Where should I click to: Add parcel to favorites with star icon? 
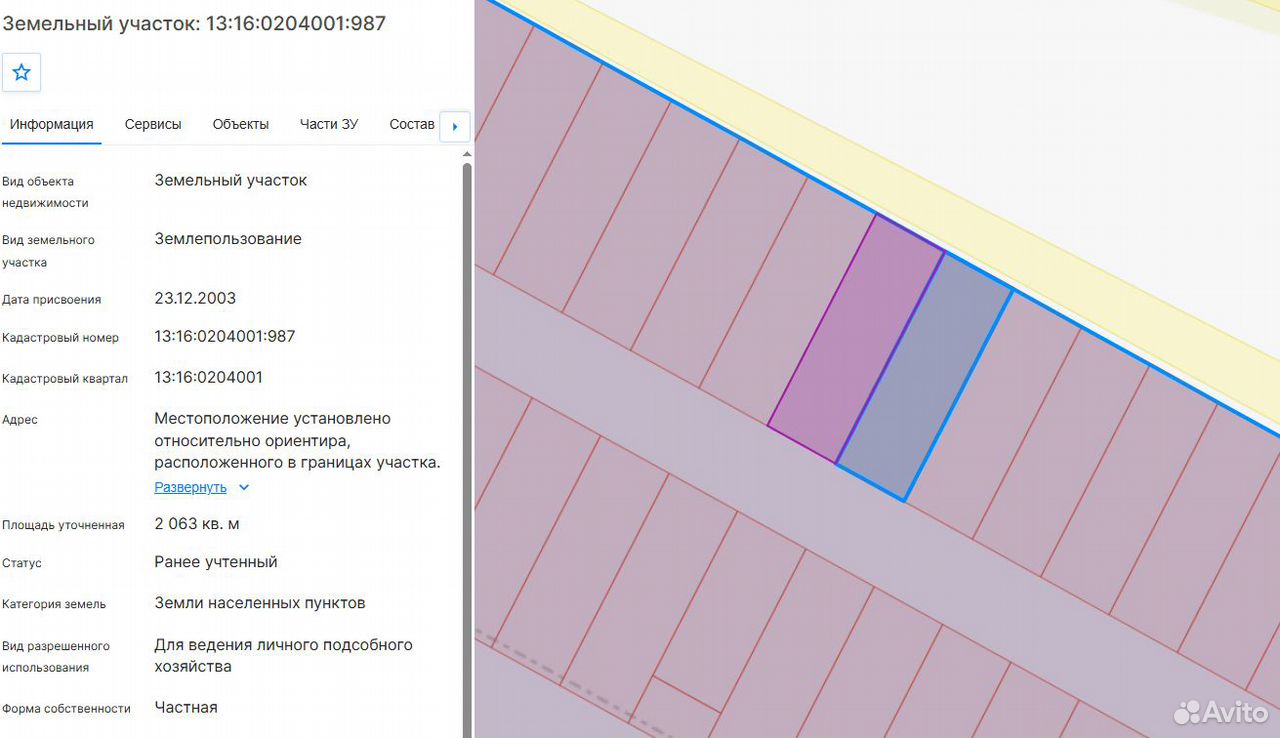click(x=22, y=73)
